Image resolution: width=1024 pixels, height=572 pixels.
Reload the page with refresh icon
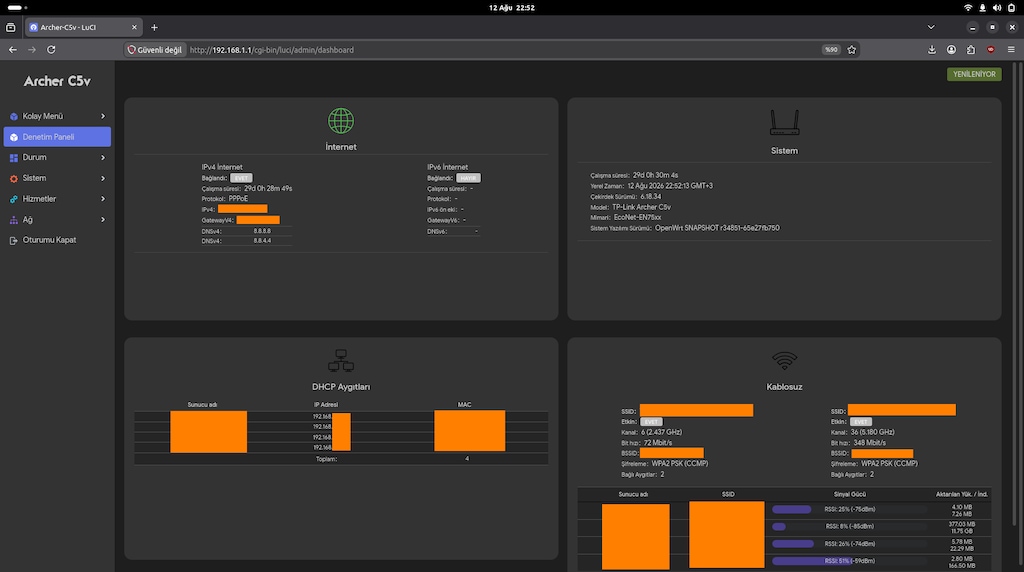(x=51, y=50)
